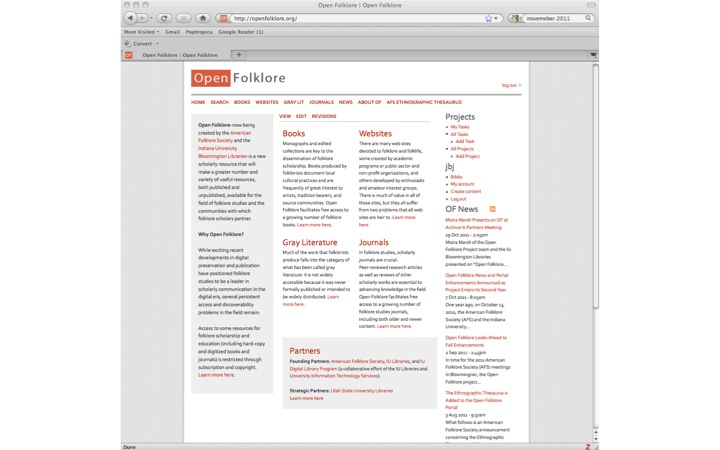Open the Convert toolbar dropdown

[144, 44]
